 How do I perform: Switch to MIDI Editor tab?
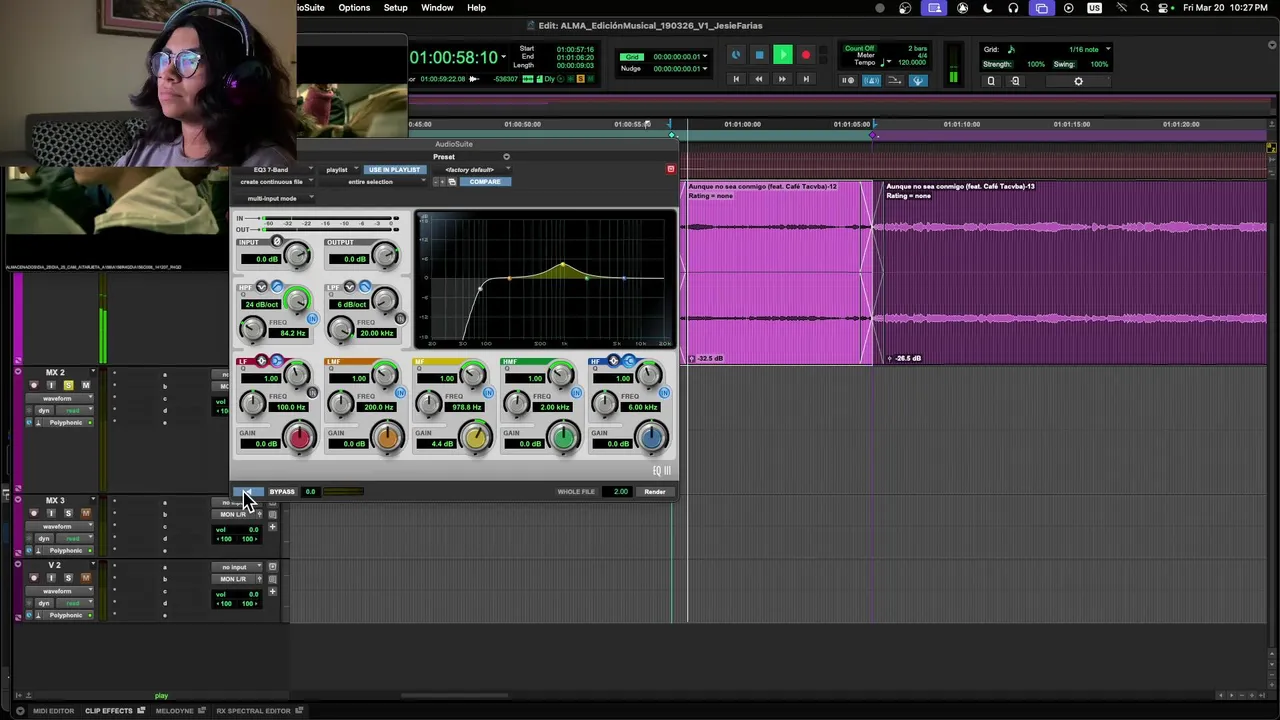click(x=53, y=711)
